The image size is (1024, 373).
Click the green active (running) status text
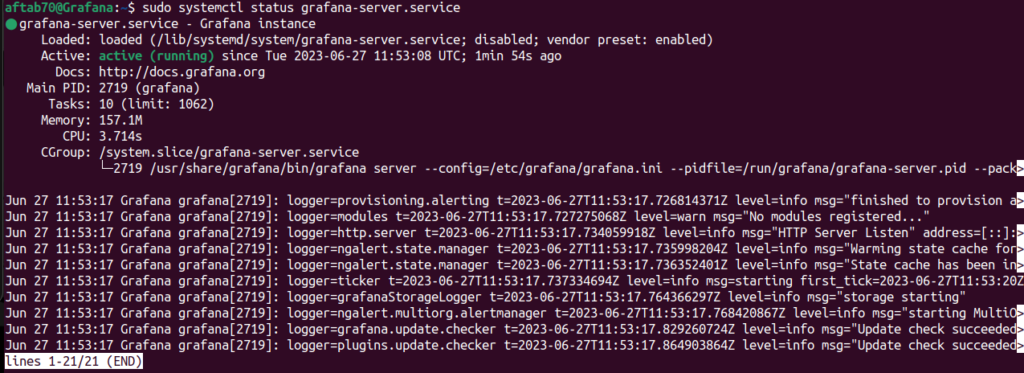(x=156, y=57)
